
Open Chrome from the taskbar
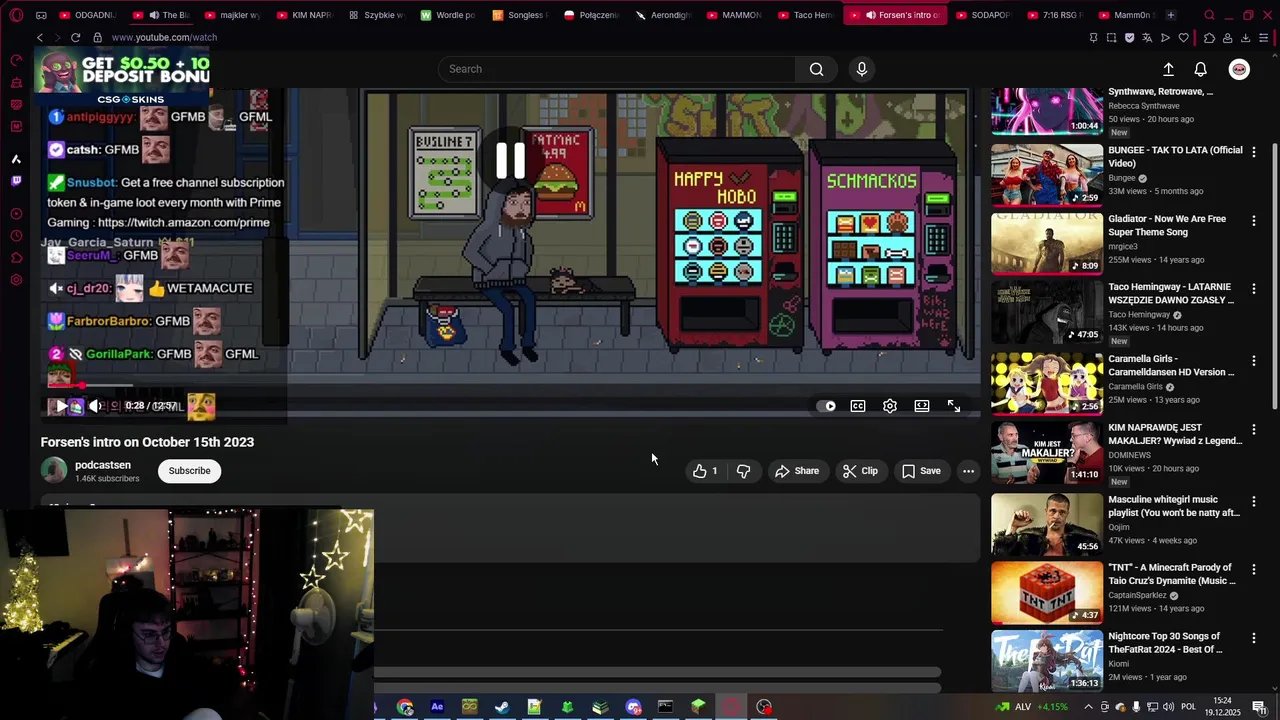point(405,707)
